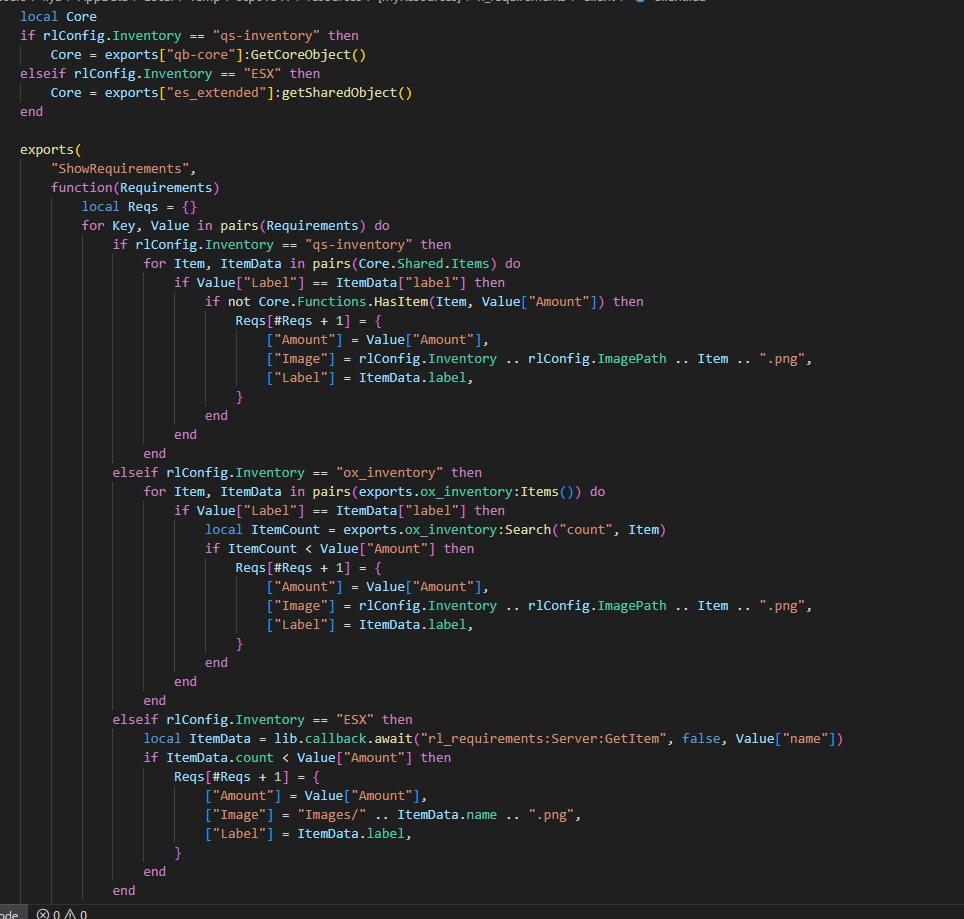Click Value["name"] in the callback arguments
This screenshot has width=964, height=919.
click(x=785, y=739)
